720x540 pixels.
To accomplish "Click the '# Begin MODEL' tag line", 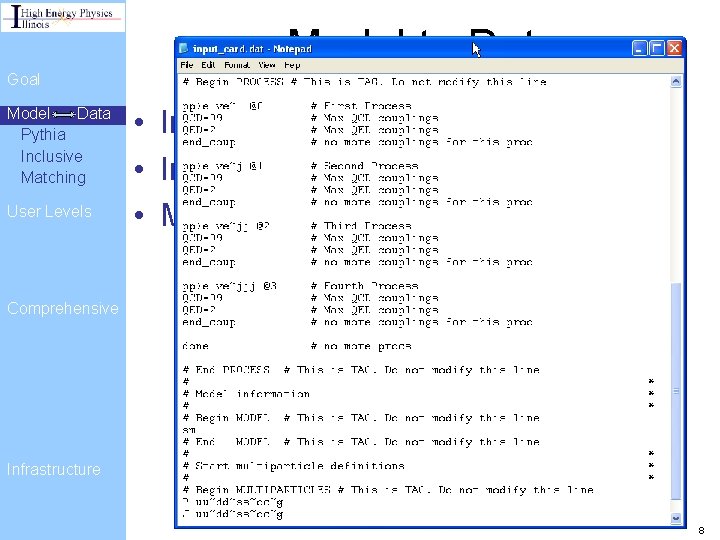I will (x=361, y=418).
